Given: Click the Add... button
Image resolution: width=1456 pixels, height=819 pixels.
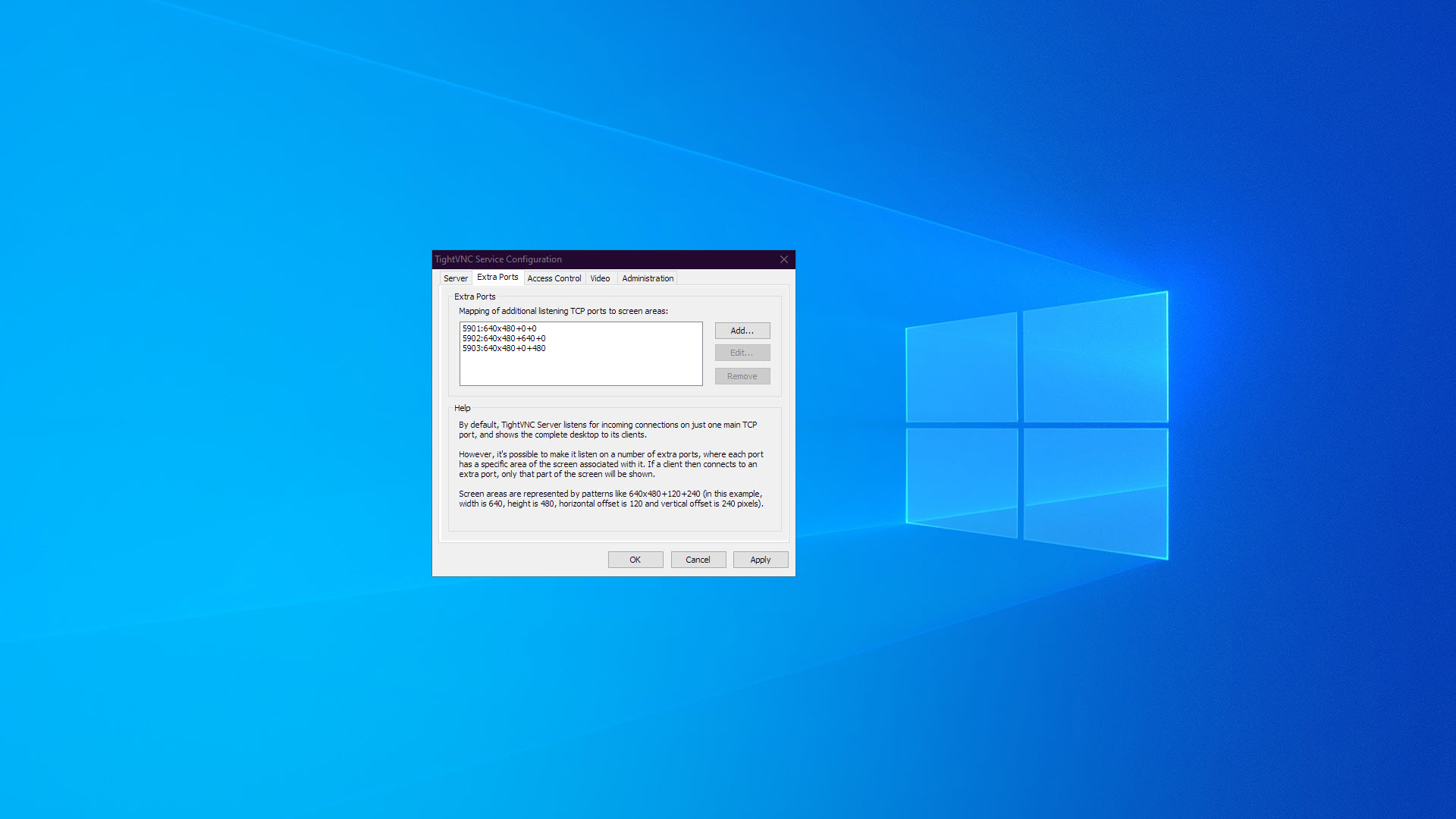Looking at the screenshot, I should [742, 331].
